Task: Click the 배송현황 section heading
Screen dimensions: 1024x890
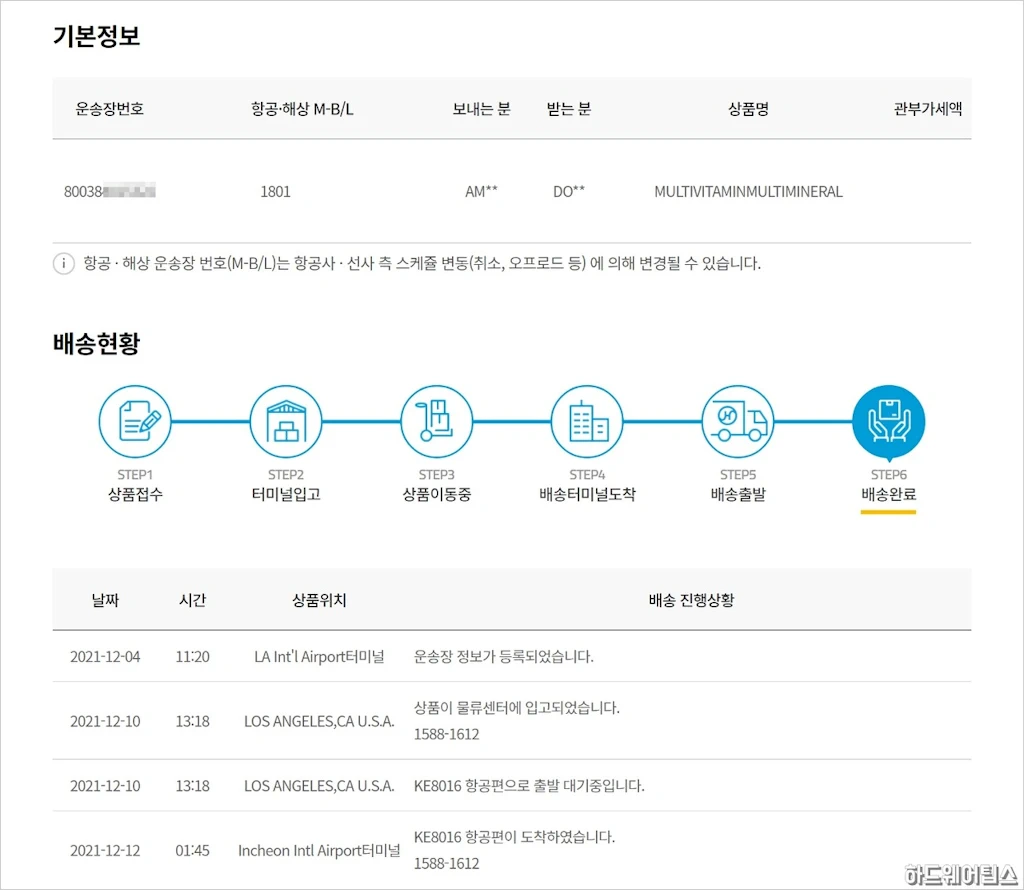Action: tap(97, 343)
